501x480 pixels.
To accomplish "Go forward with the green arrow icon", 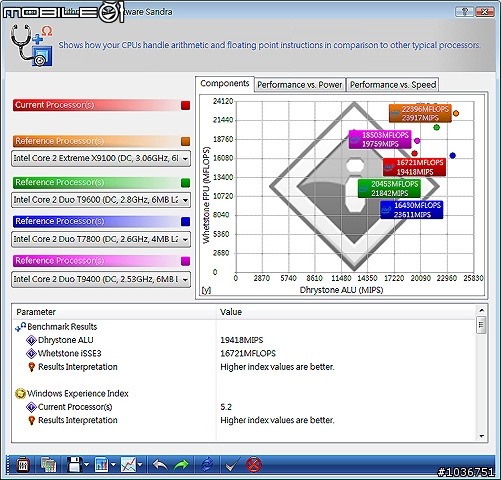I will point(181,464).
